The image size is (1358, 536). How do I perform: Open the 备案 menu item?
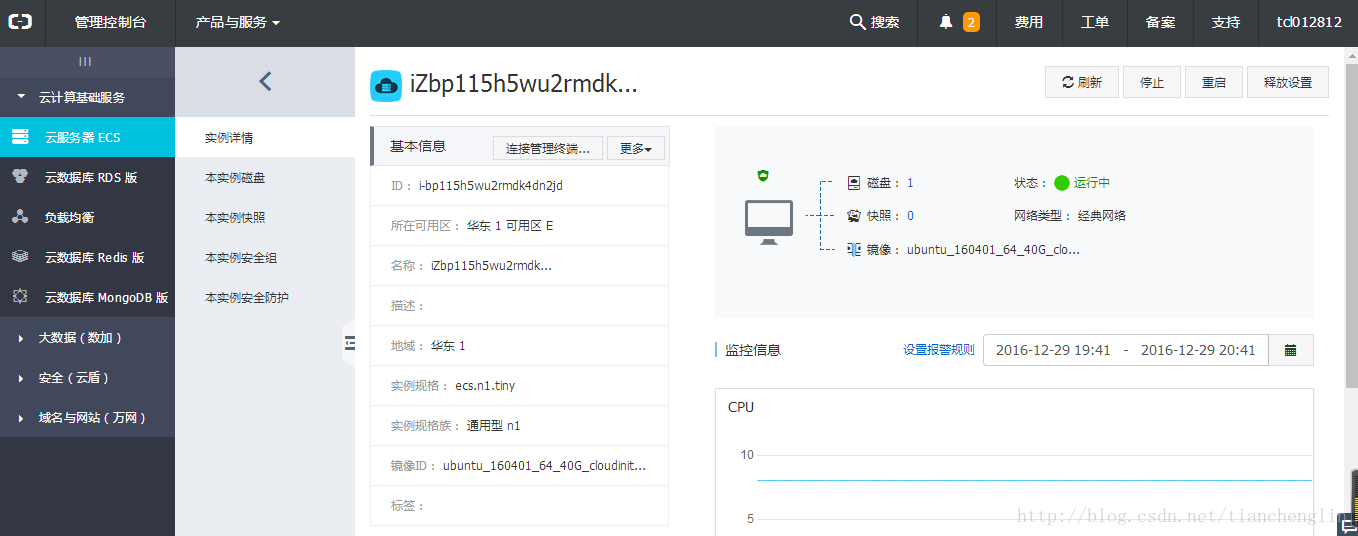[1160, 22]
